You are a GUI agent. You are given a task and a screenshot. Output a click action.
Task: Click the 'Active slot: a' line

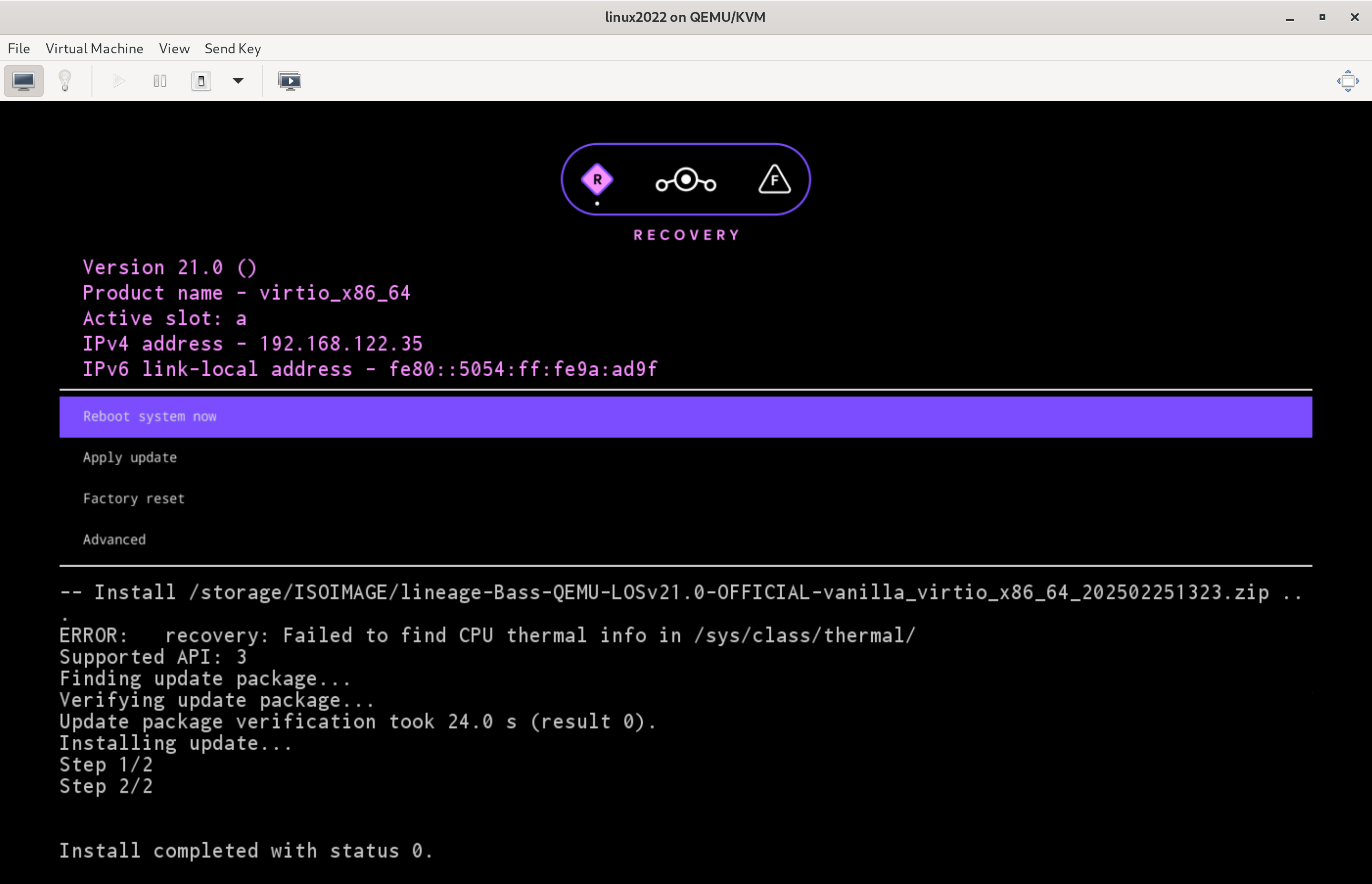coord(165,319)
